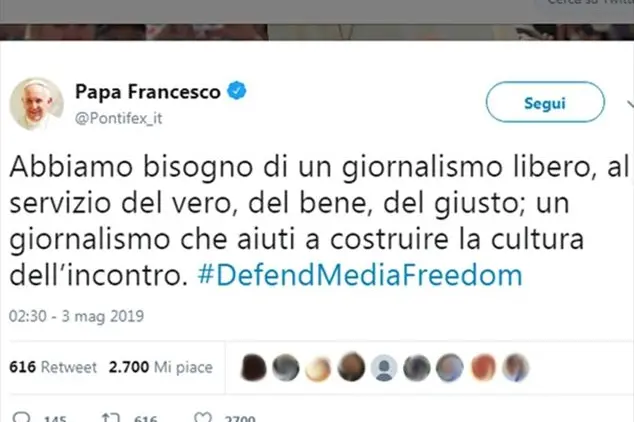Screen dimensions: 634x422
Task: Click the reply speech bubble icon
Action: pos(21,417)
